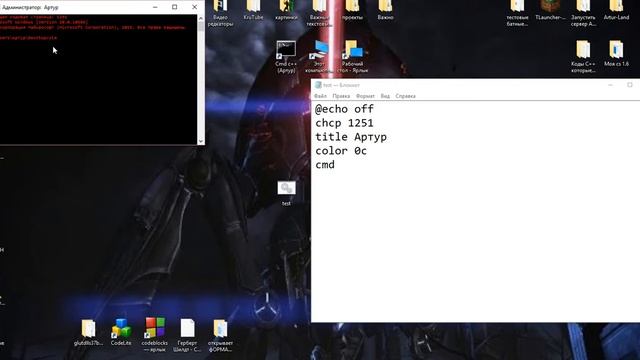
Task: Click the Администратор: Артур title bar text
Action: pos(30,7)
